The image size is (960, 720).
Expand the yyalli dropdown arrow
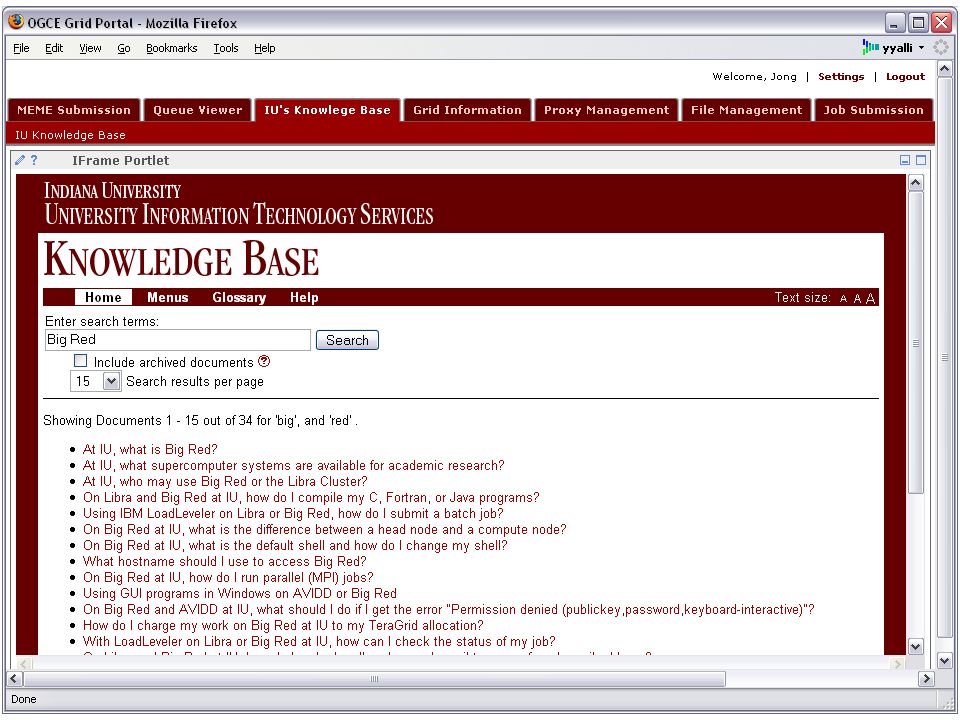click(x=921, y=48)
